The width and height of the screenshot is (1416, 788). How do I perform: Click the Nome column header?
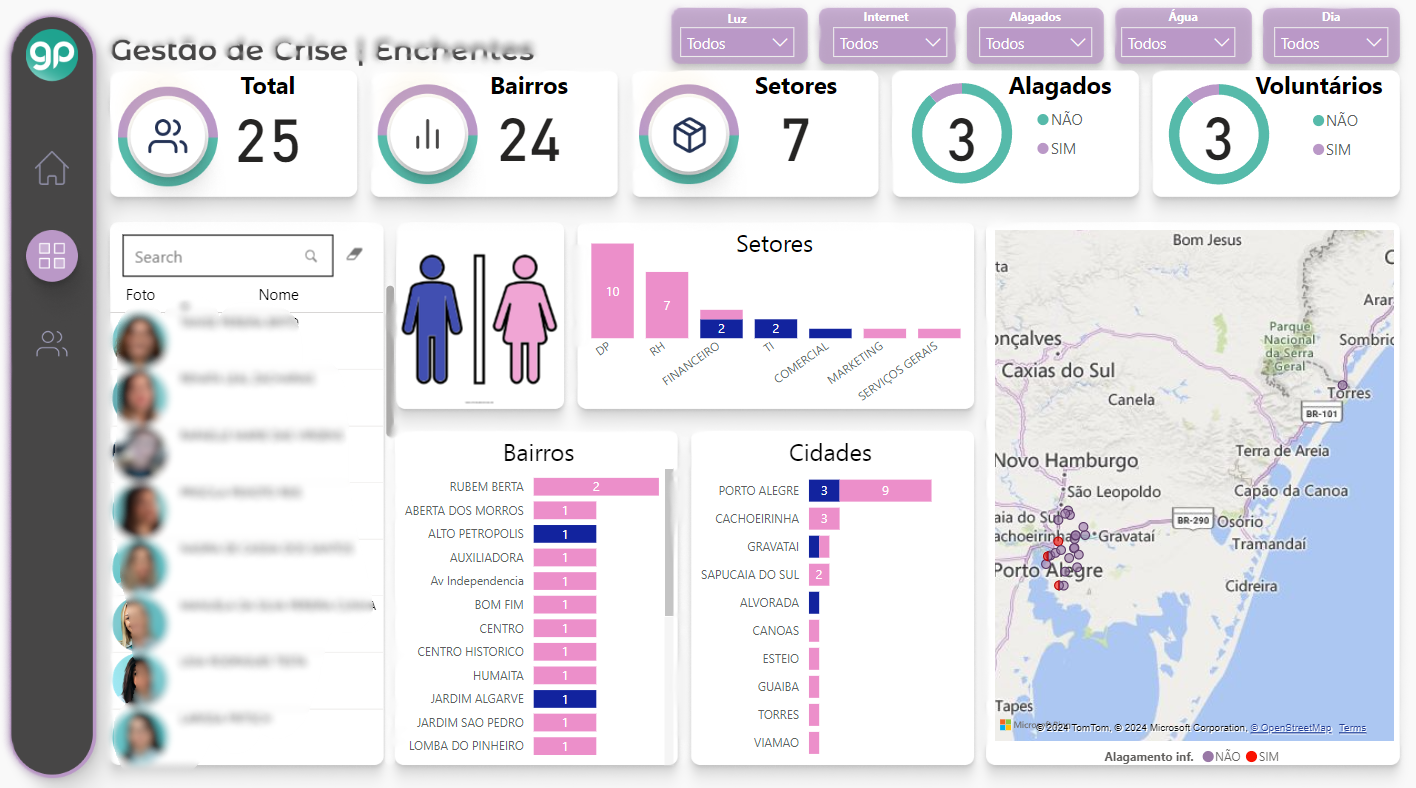pyautogui.click(x=278, y=295)
